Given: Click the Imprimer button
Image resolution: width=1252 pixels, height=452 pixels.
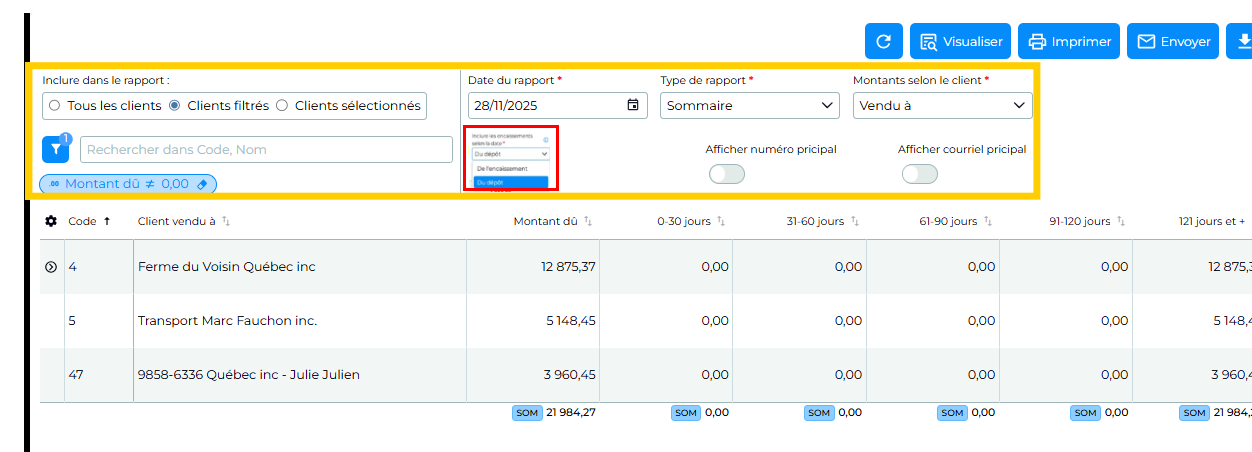Looking at the screenshot, I should [1069, 41].
